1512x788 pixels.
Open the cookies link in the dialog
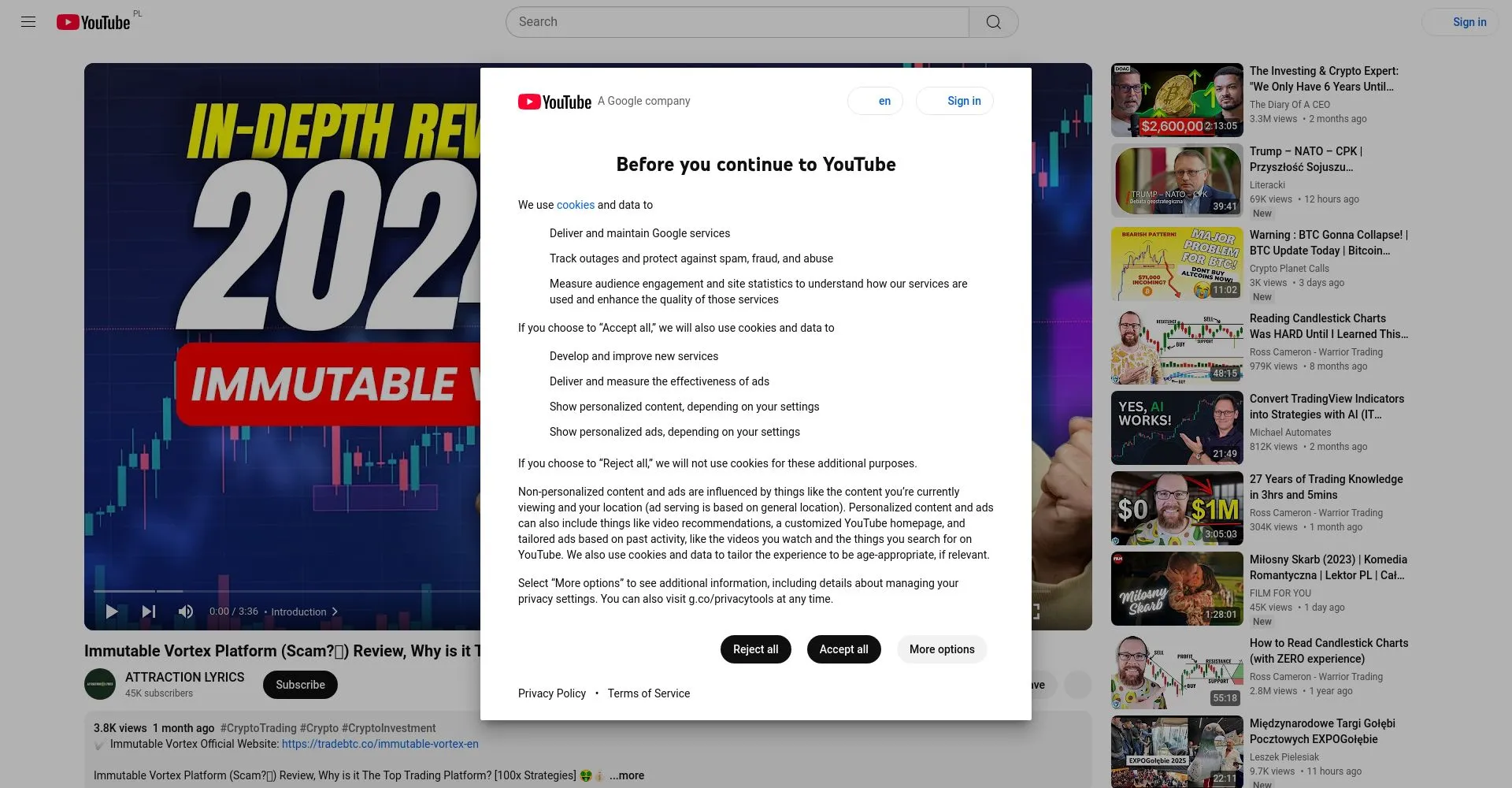tap(576, 205)
